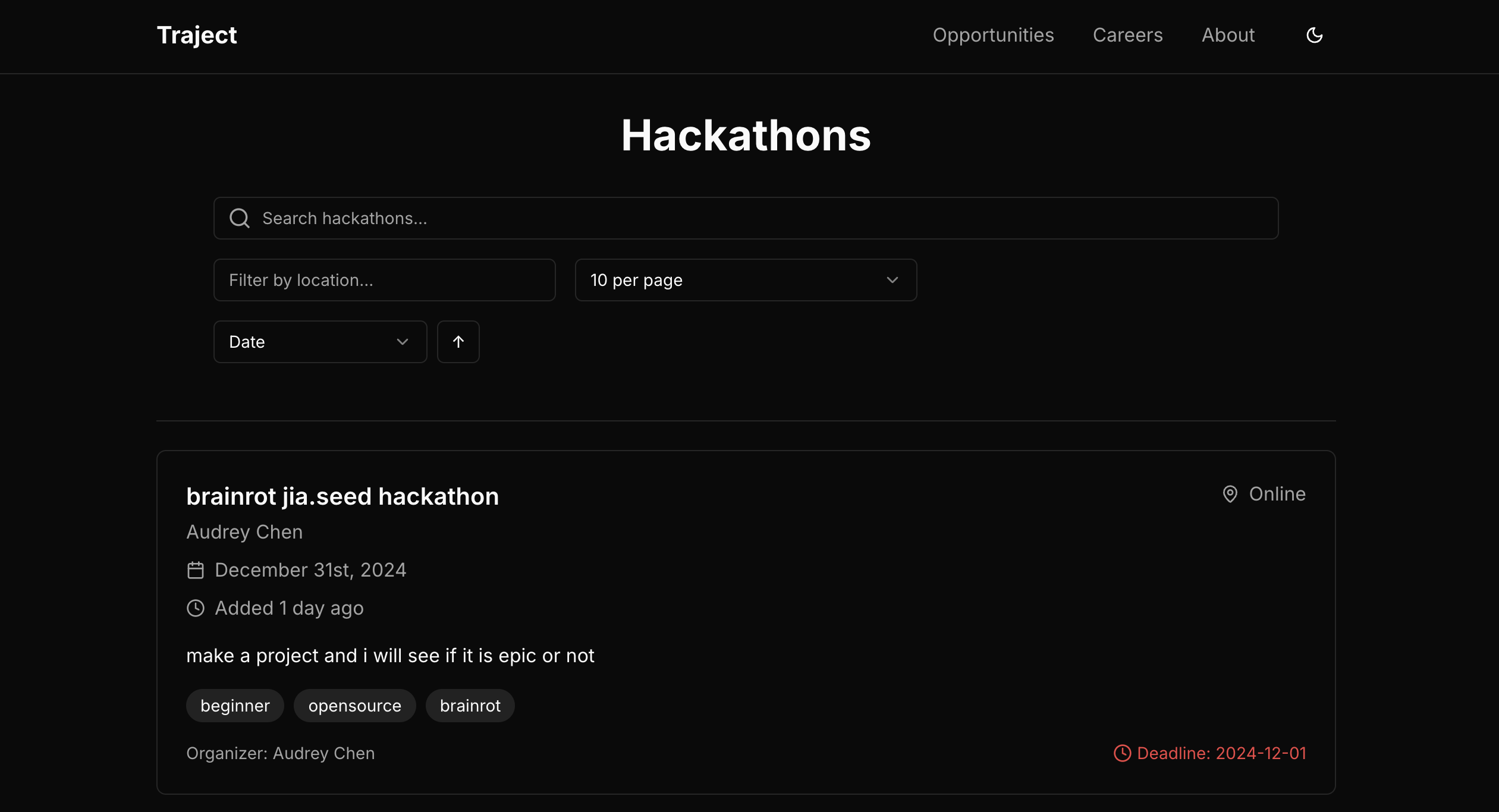The image size is (1499, 812).
Task: Open the About page link
Action: click(1228, 35)
